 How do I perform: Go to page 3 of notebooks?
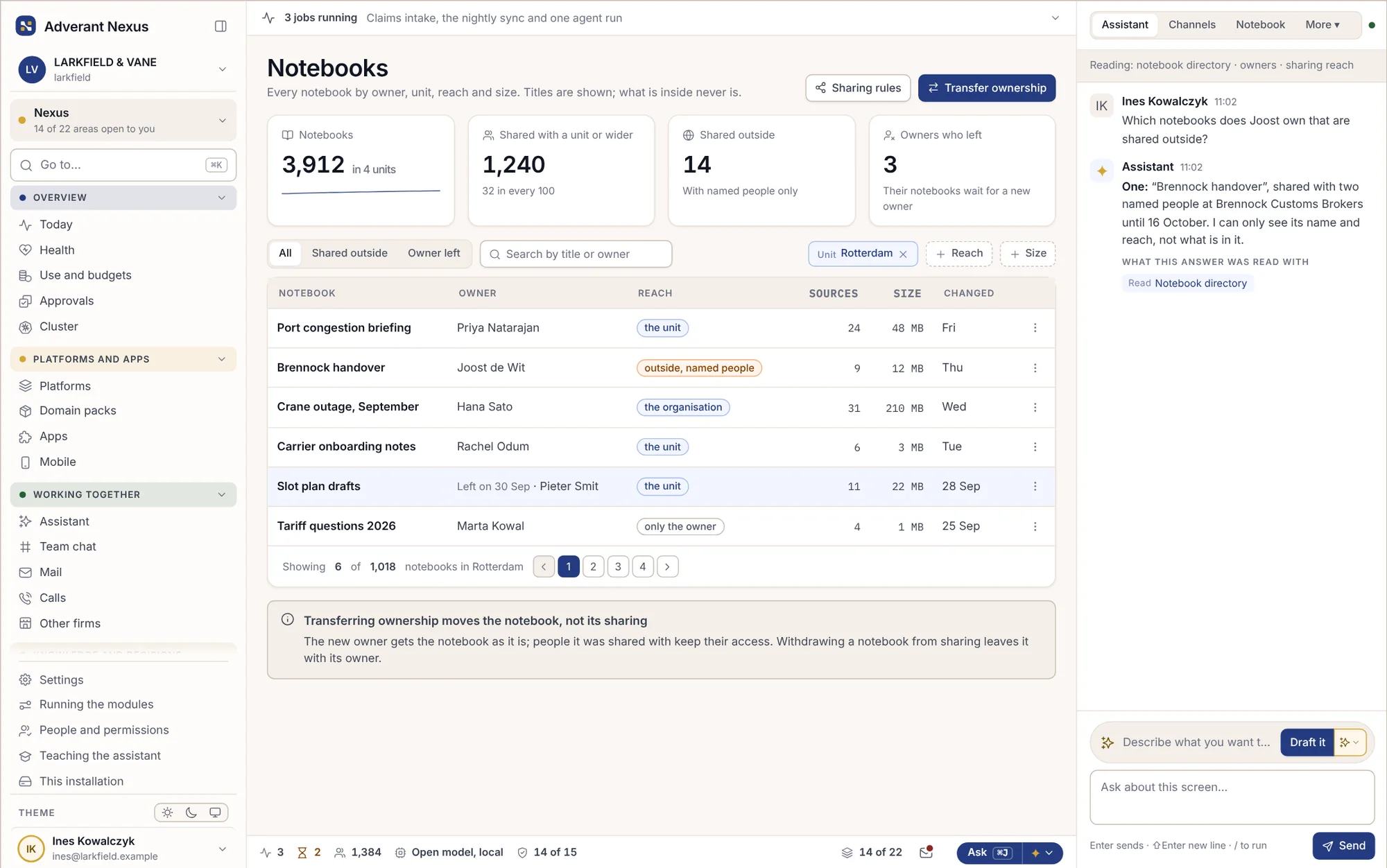(x=618, y=567)
